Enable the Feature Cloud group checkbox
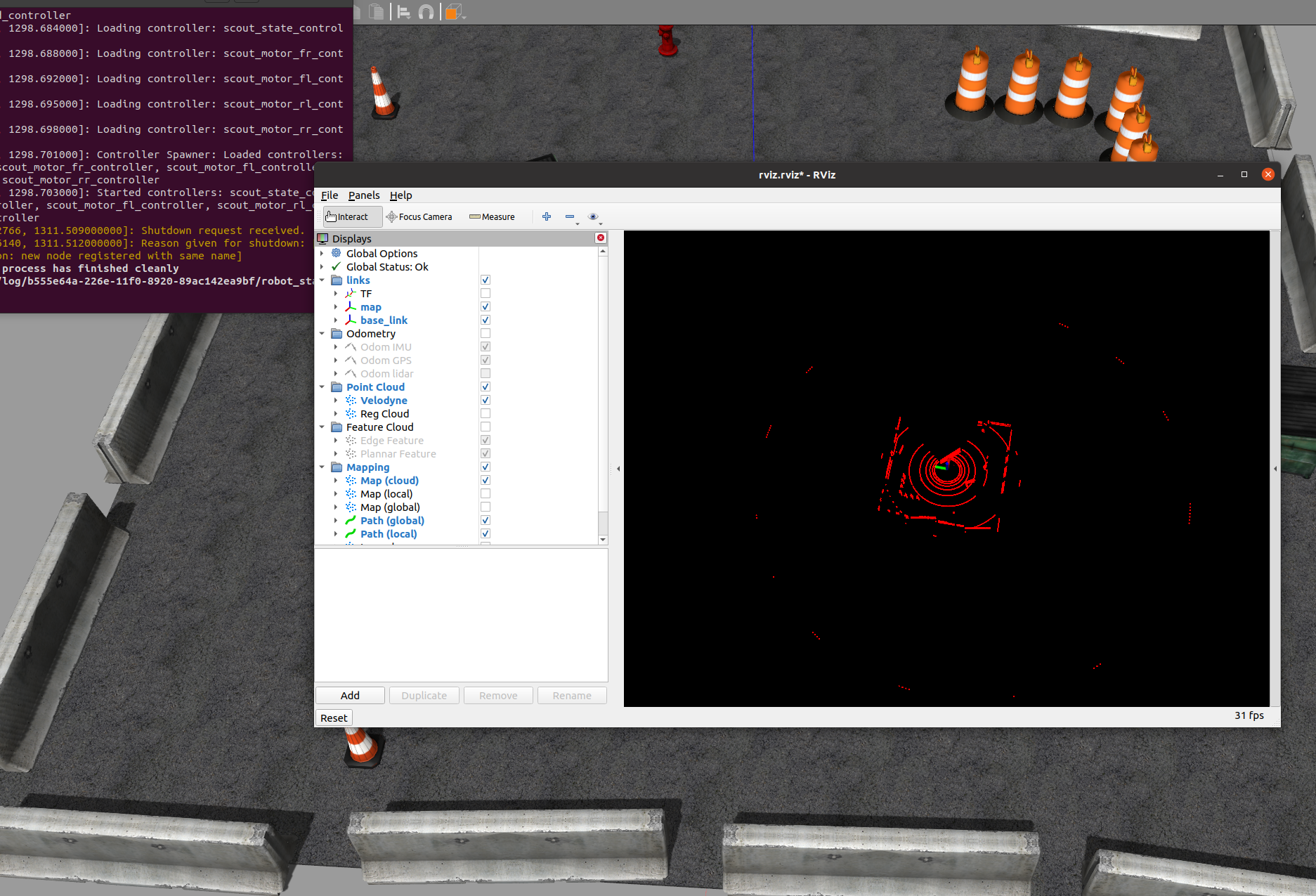 tap(486, 427)
